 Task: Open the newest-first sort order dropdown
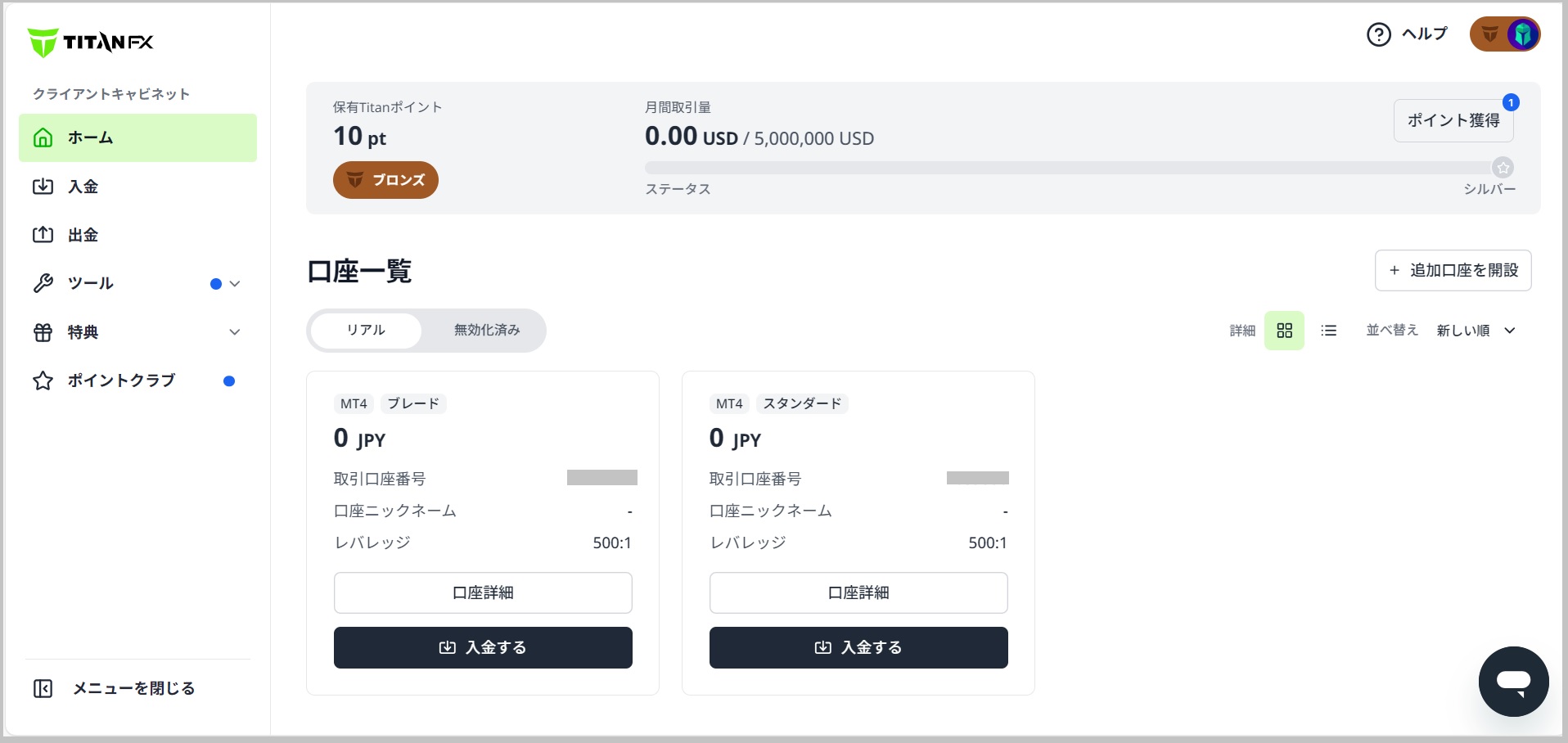coord(1476,331)
